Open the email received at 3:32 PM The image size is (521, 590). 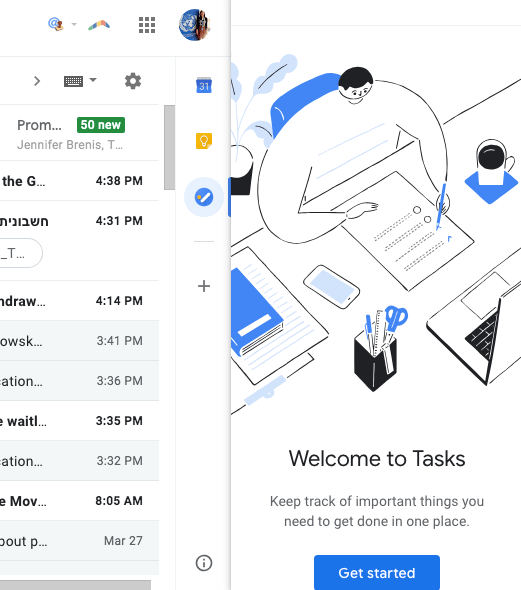[x=79, y=461]
